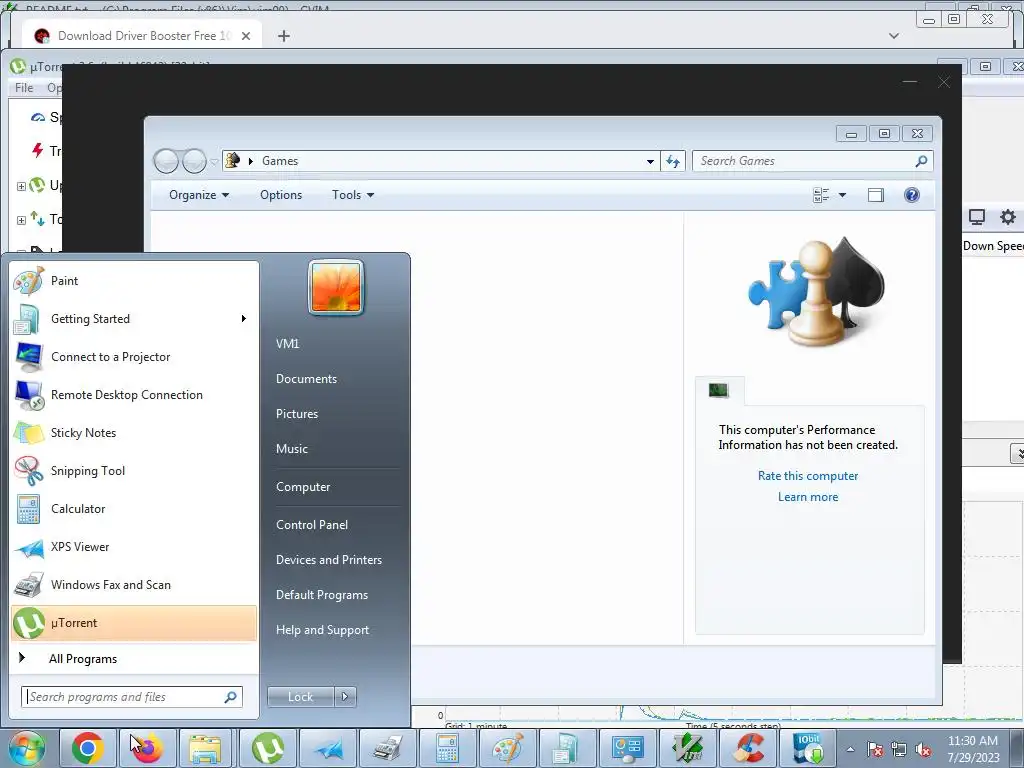Screen dimensions: 1024x768
Task: Click refresh button in Games address bar
Action: (x=673, y=161)
